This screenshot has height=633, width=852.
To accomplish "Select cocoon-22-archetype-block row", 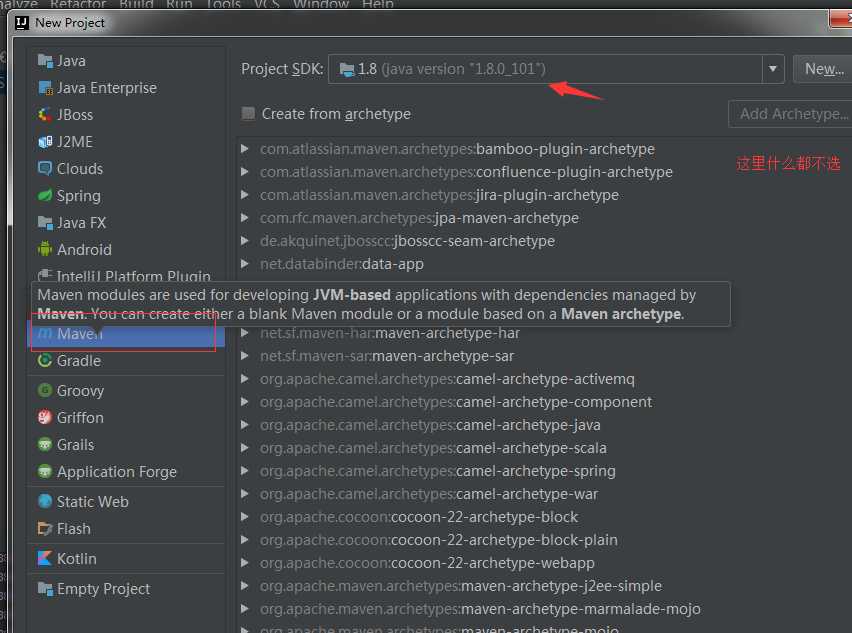I will [419, 517].
